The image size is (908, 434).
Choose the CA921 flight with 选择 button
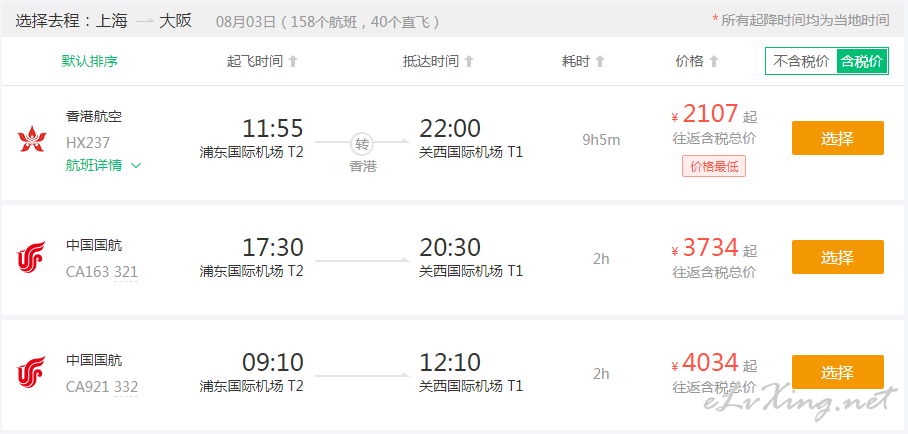pyautogui.click(x=837, y=371)
